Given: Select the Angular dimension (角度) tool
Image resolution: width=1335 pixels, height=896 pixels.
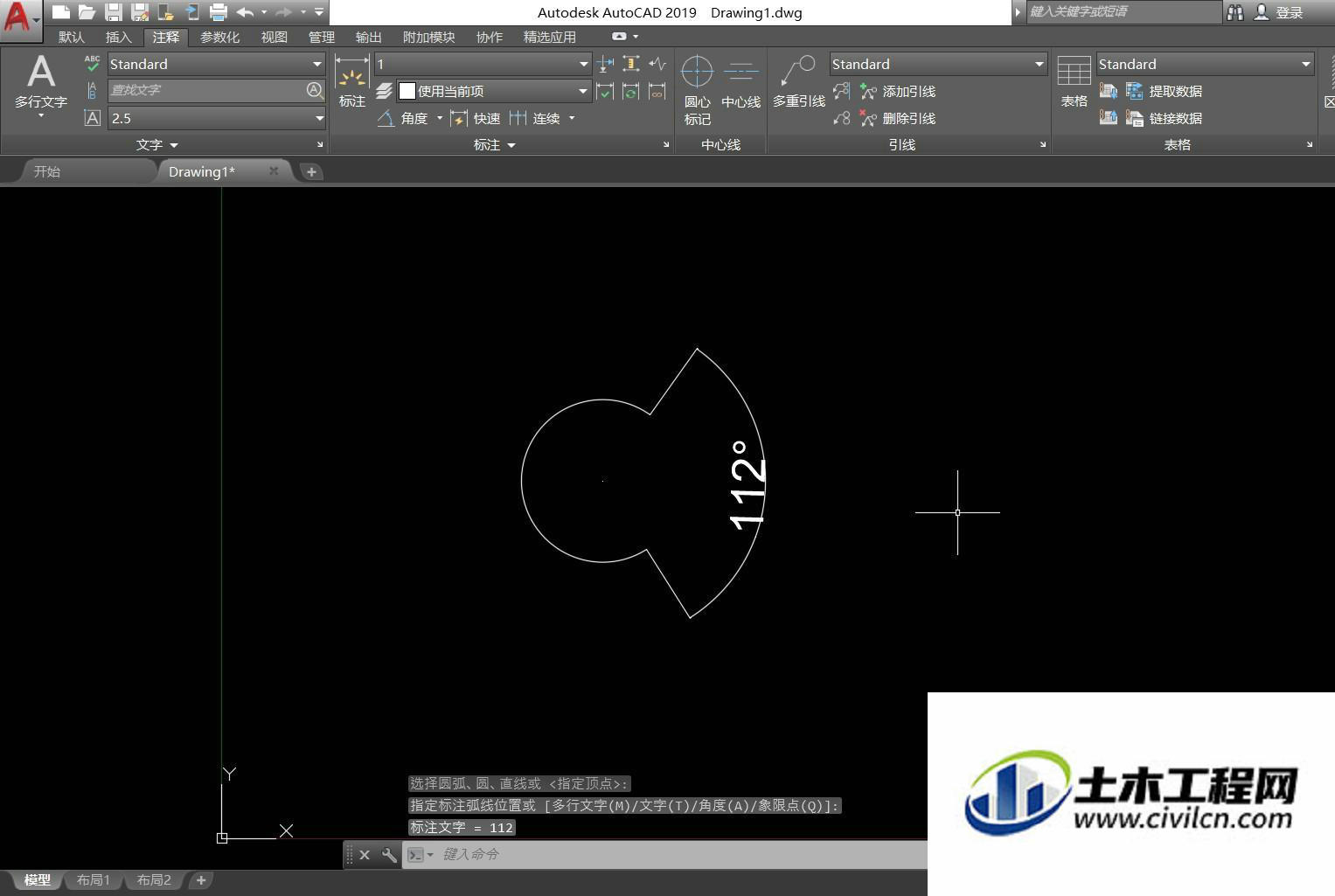Looking at the screenshot, I should pos(403,118).
